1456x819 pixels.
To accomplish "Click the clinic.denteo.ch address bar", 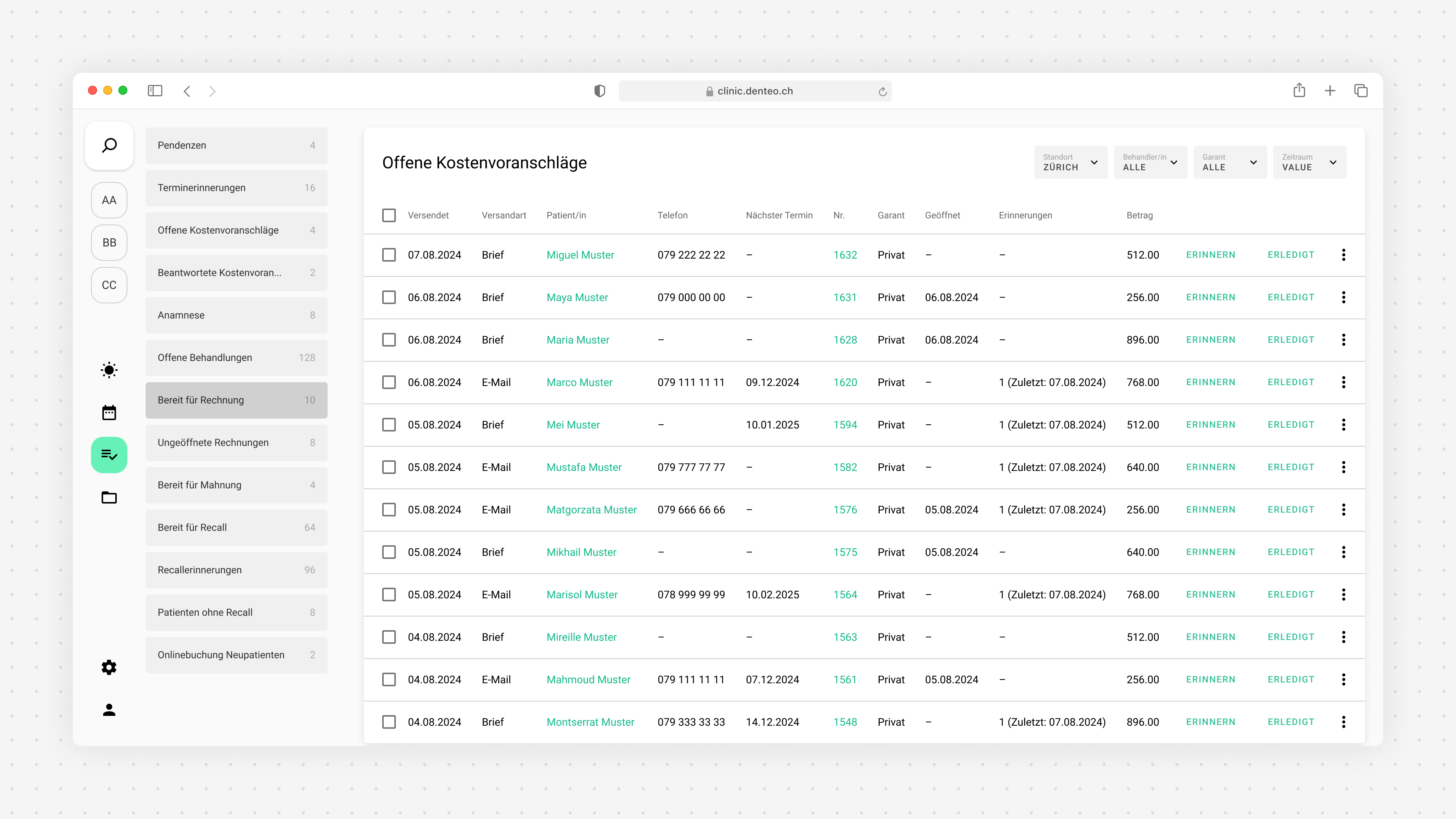I will click(755, 91).
